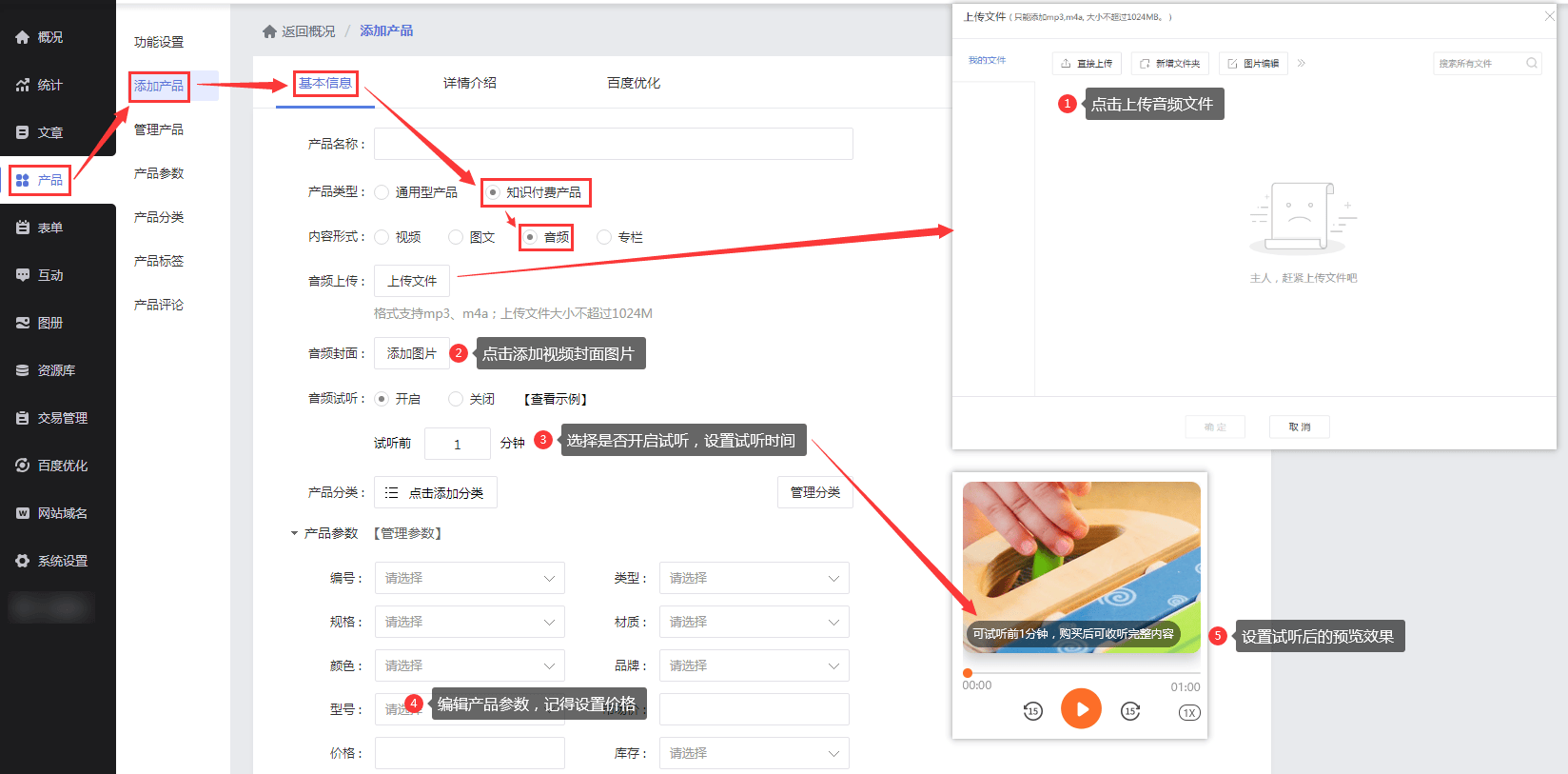The width and height of the screenshot is (1568, 774).
Task: Select the 通用型产品 radio button
Action: [x=382, y=192]
